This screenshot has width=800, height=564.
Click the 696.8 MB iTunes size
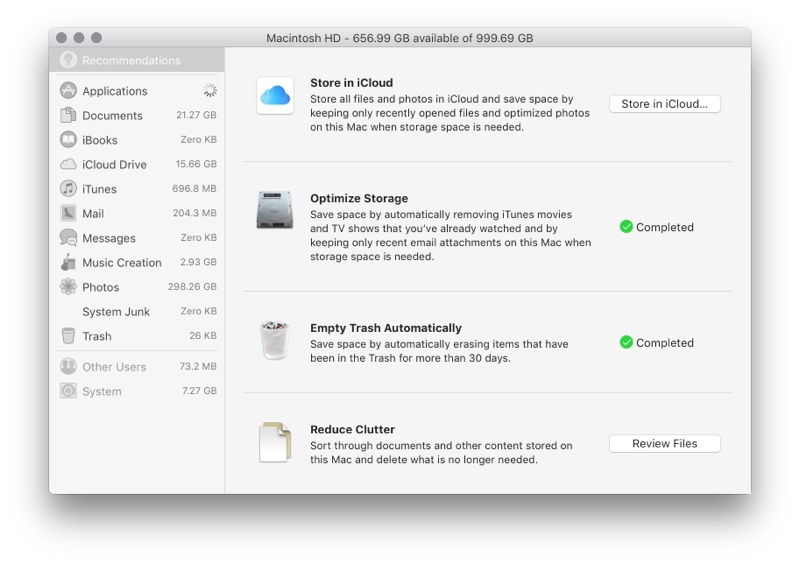194,188
